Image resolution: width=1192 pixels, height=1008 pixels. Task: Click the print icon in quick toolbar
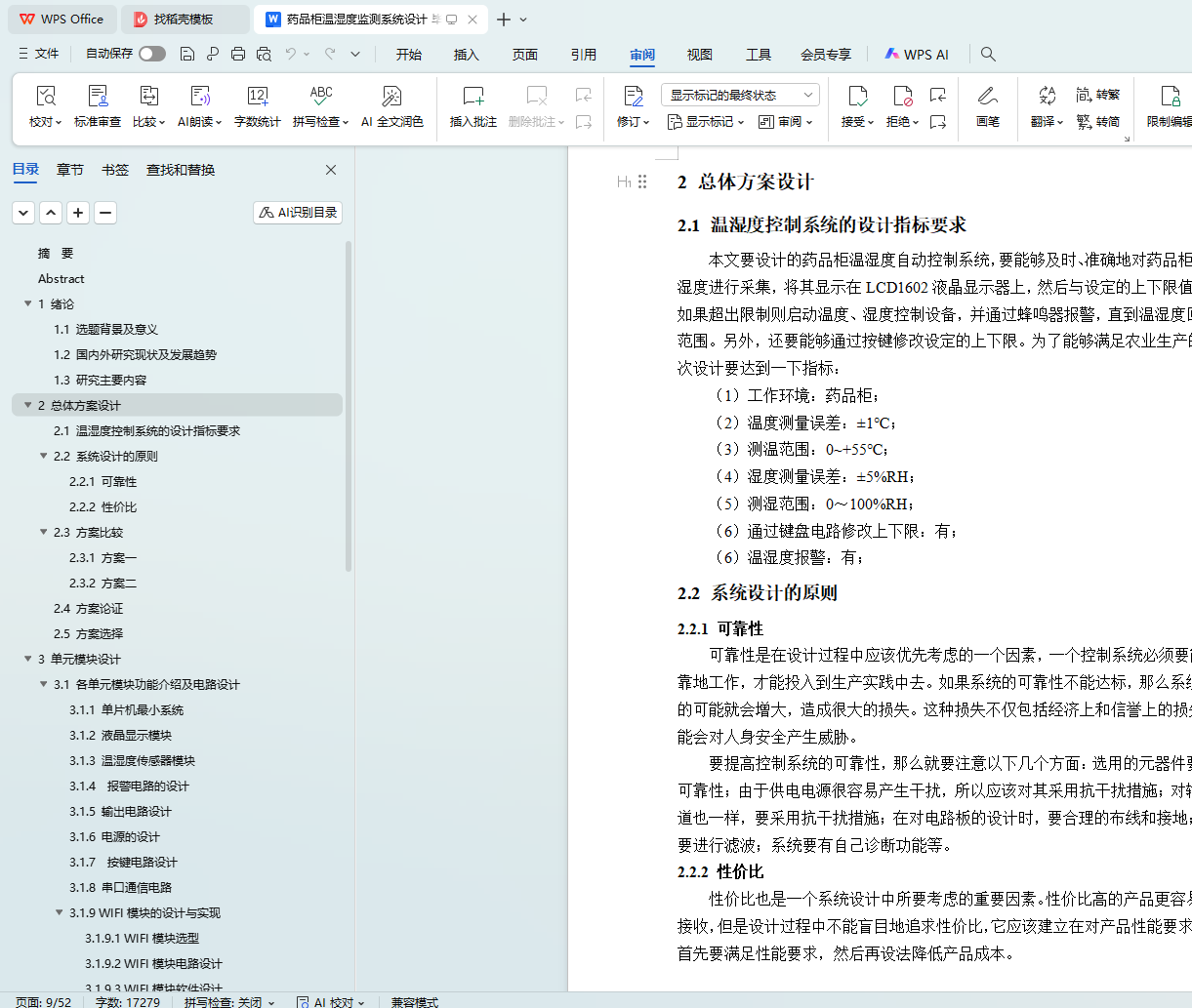[x=238, y=54]
